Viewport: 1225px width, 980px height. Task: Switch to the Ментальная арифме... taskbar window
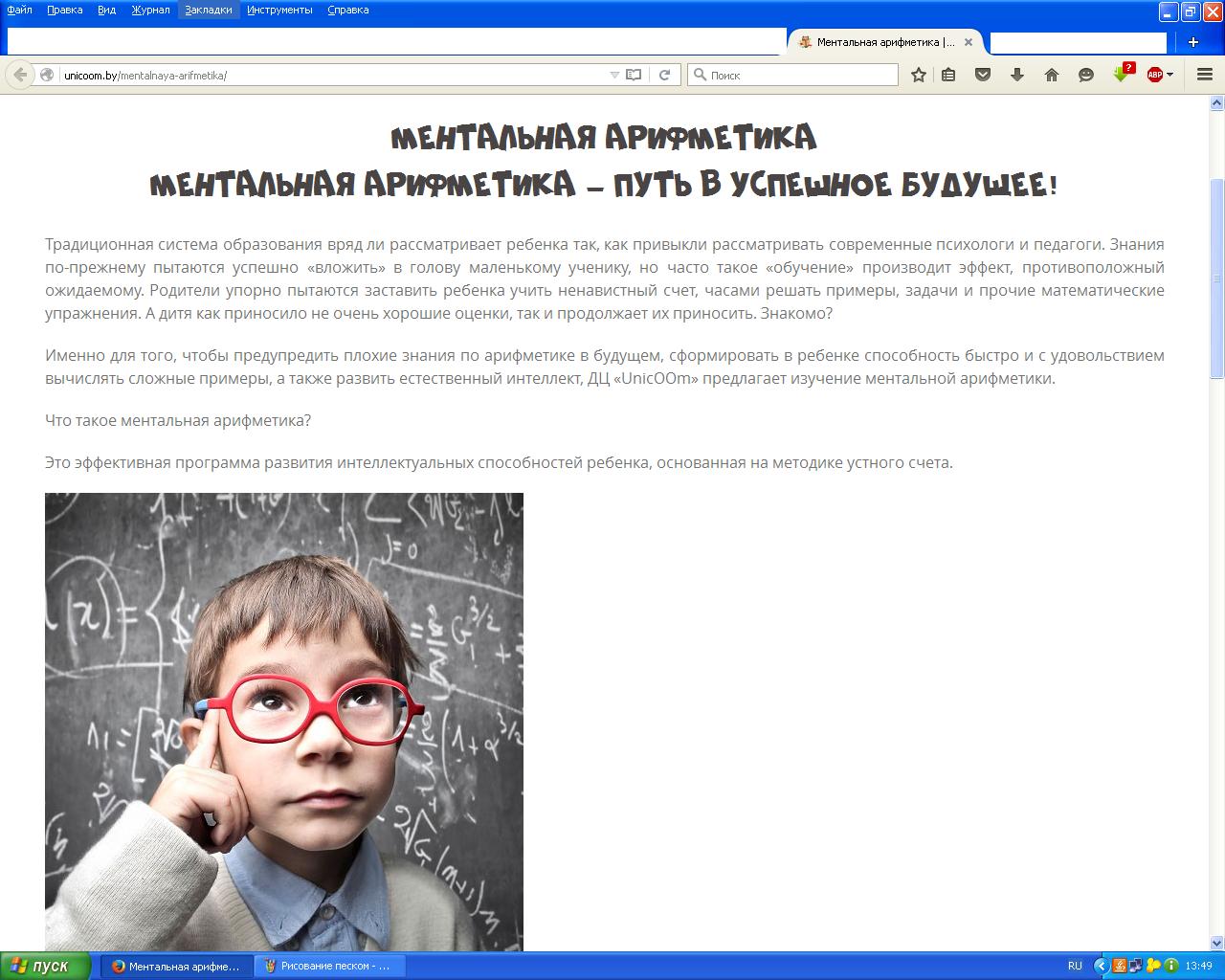click(x=176, y=966)
